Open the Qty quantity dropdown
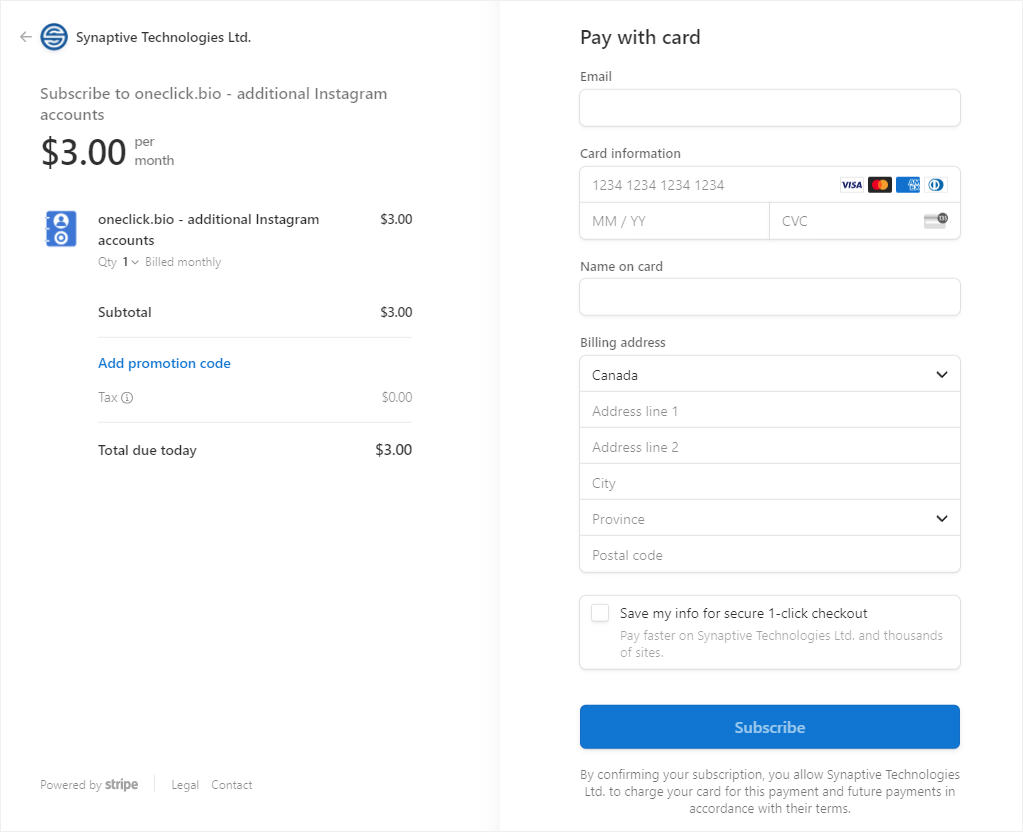This screenshot has width=1023, height=832. pos(130,262)
